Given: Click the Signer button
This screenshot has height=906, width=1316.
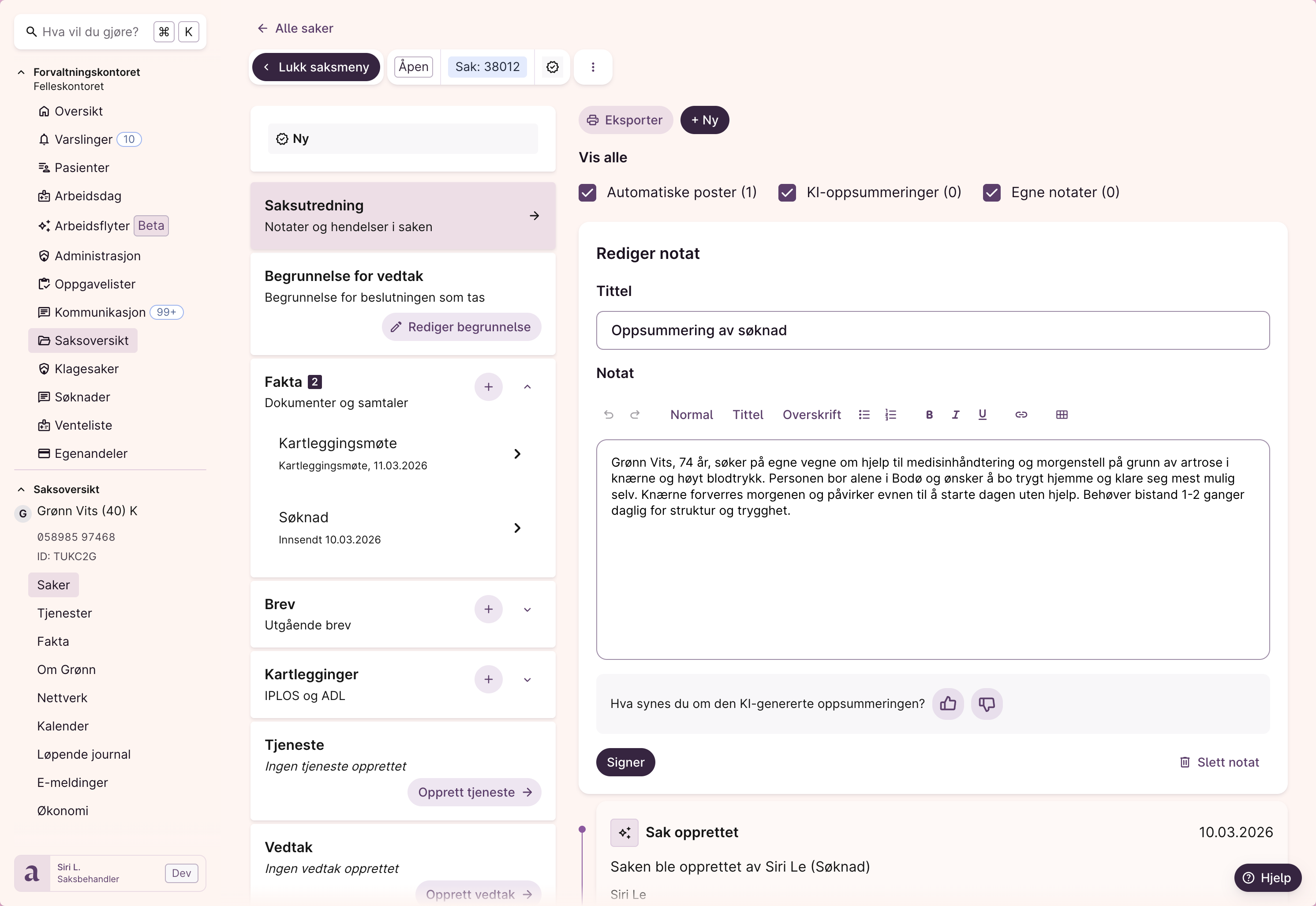Looking at the screenshot, I should (x=625, y=762).
